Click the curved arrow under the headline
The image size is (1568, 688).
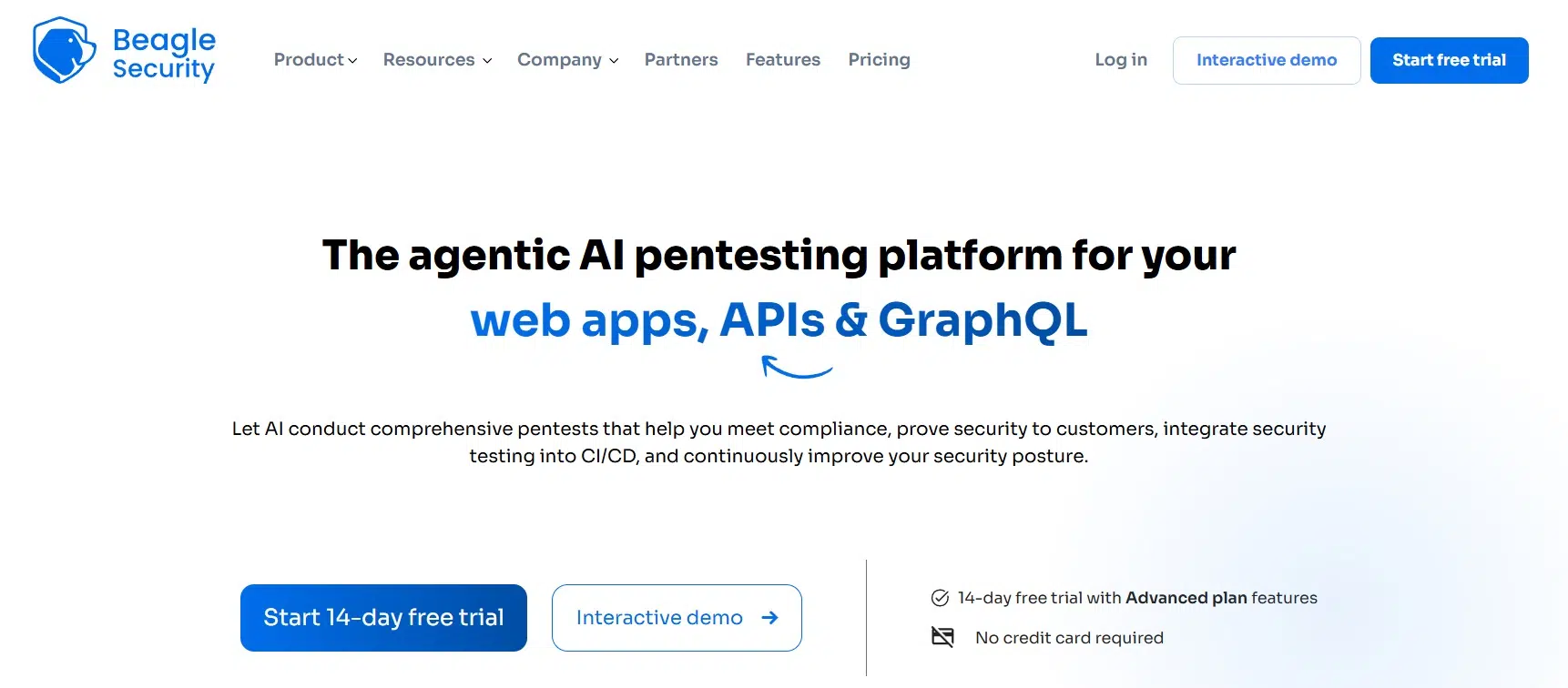[x=797, y=367]
